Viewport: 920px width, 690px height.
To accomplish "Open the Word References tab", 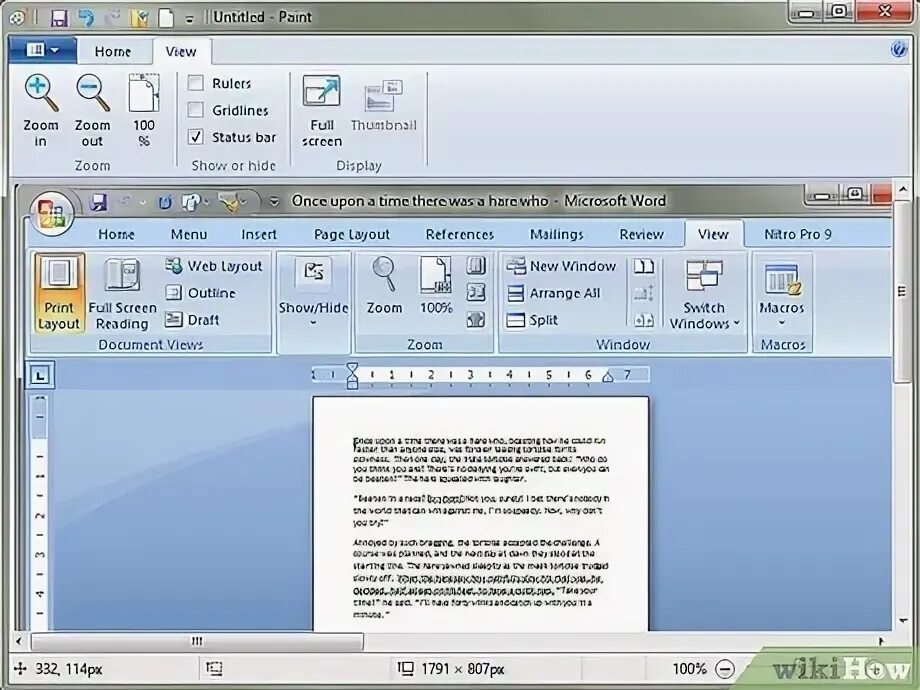I will click(x=459, y=235).
